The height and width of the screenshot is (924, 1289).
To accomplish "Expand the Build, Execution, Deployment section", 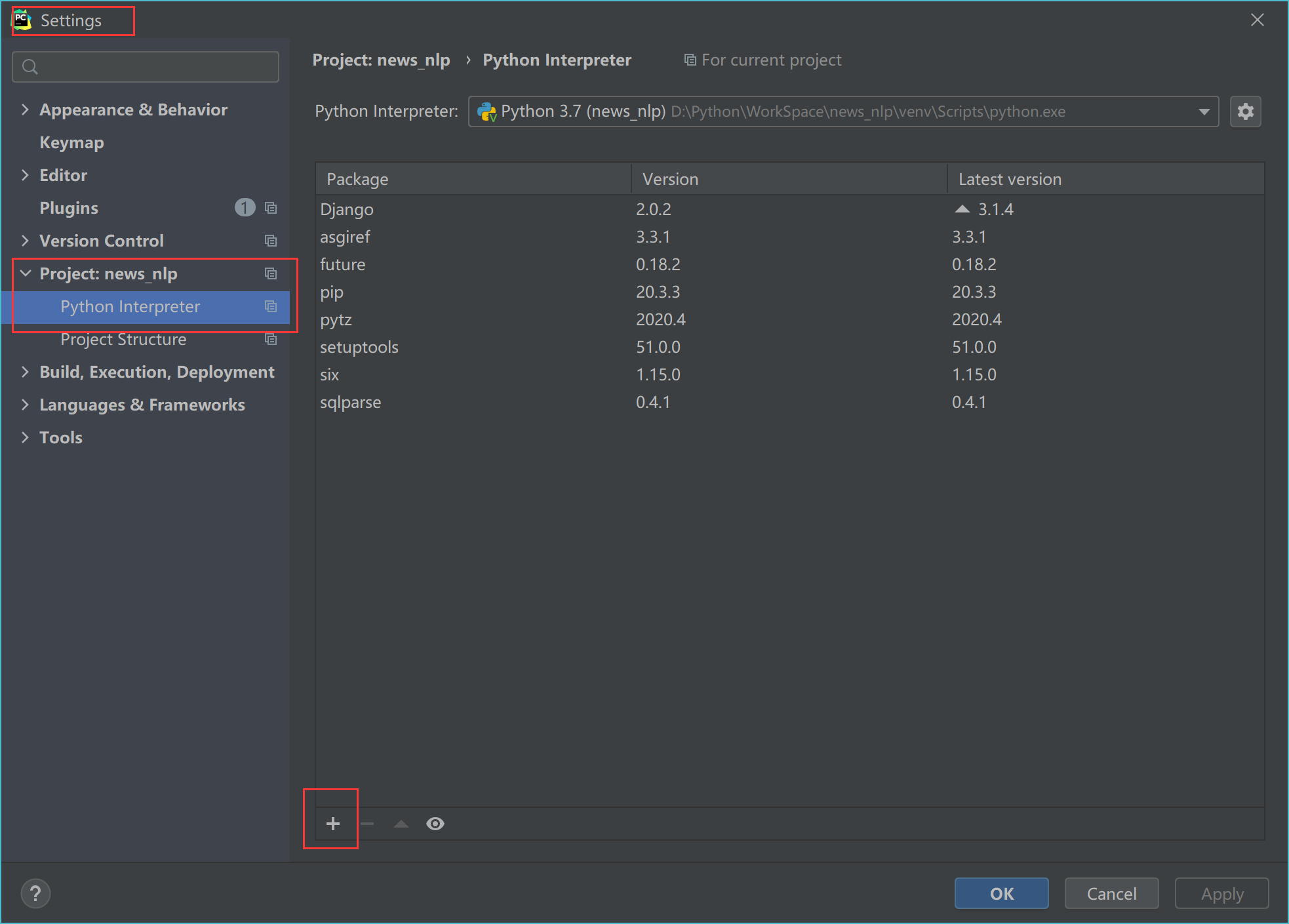I will click(x=25, y=372).
